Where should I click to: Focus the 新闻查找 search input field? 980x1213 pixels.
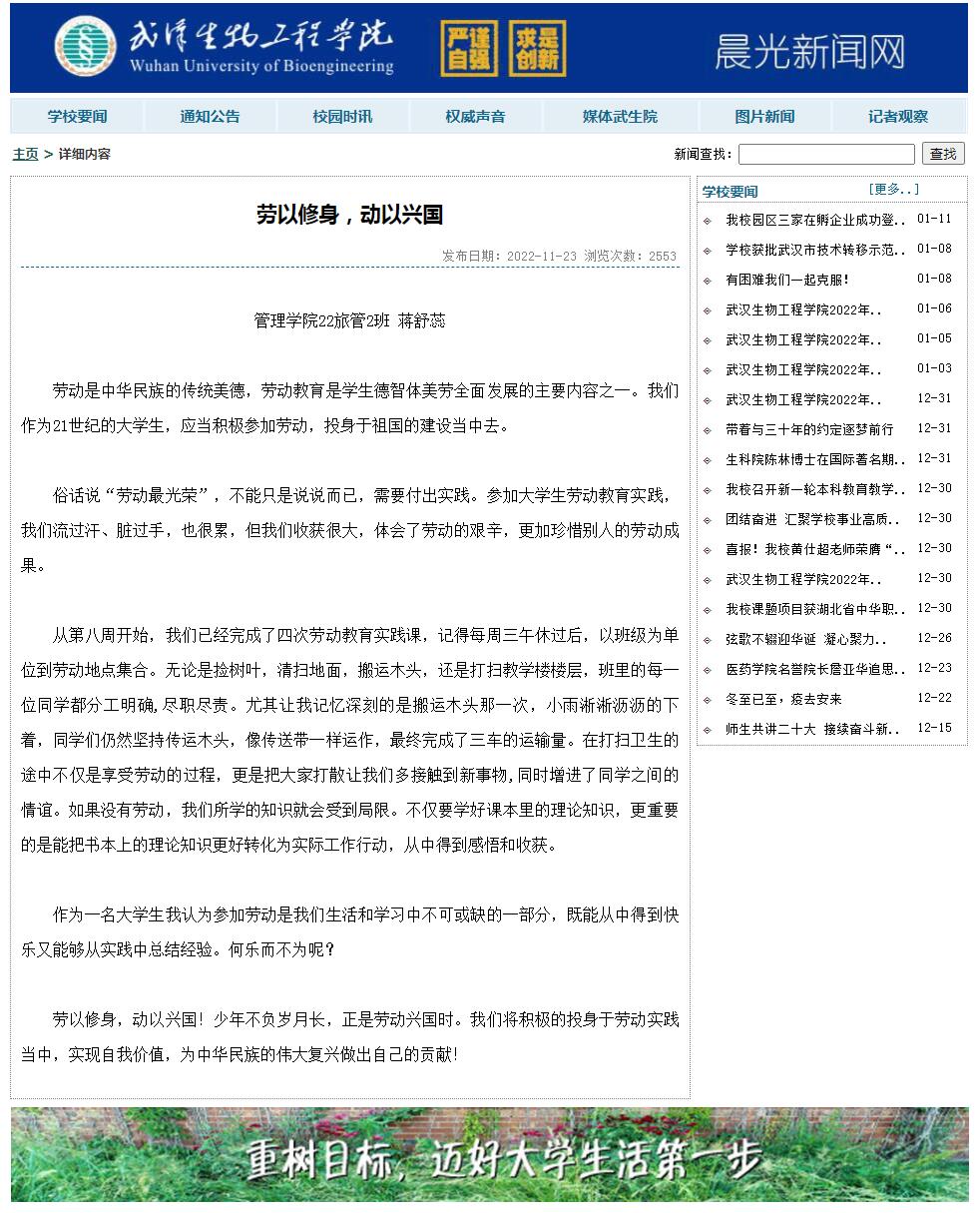(x=825, y=154)
